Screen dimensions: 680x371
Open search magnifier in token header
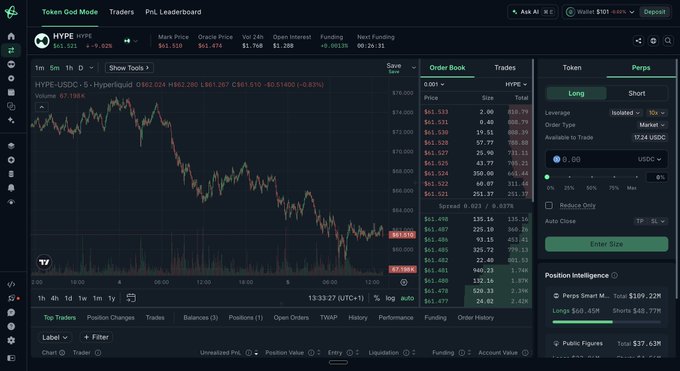tap(668, 41)
